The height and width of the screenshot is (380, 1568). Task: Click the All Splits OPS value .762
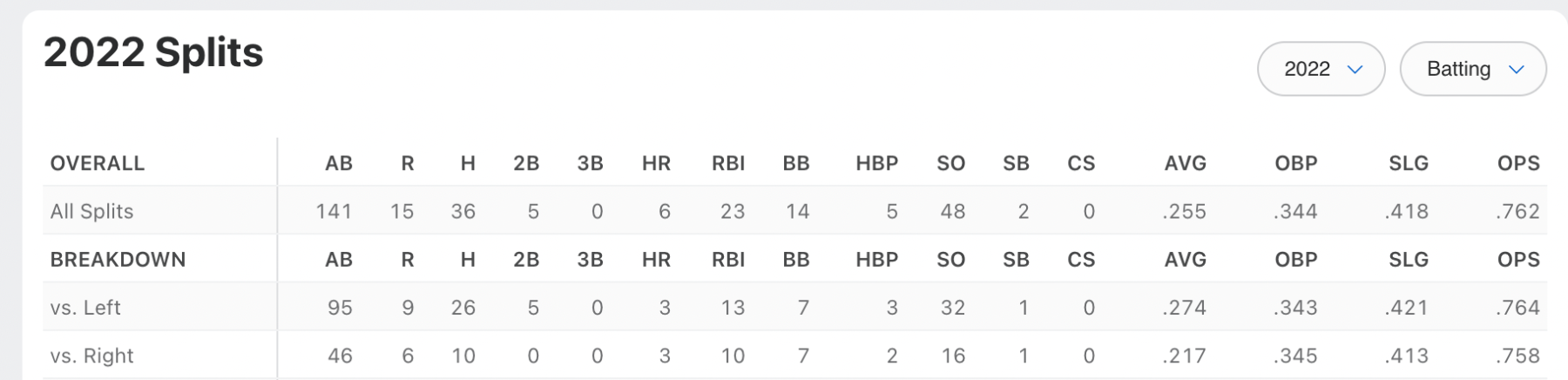click(x=1517, y=211)
